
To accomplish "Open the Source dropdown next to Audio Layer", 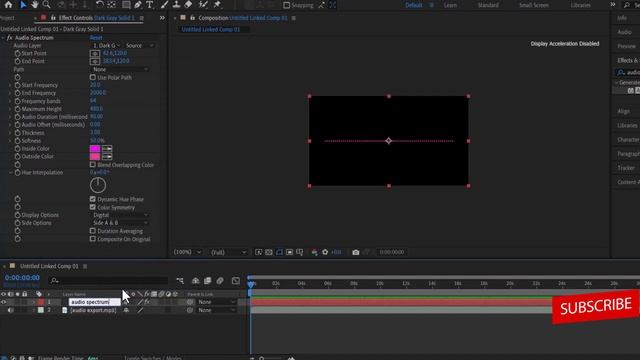I will coord(139,46).
